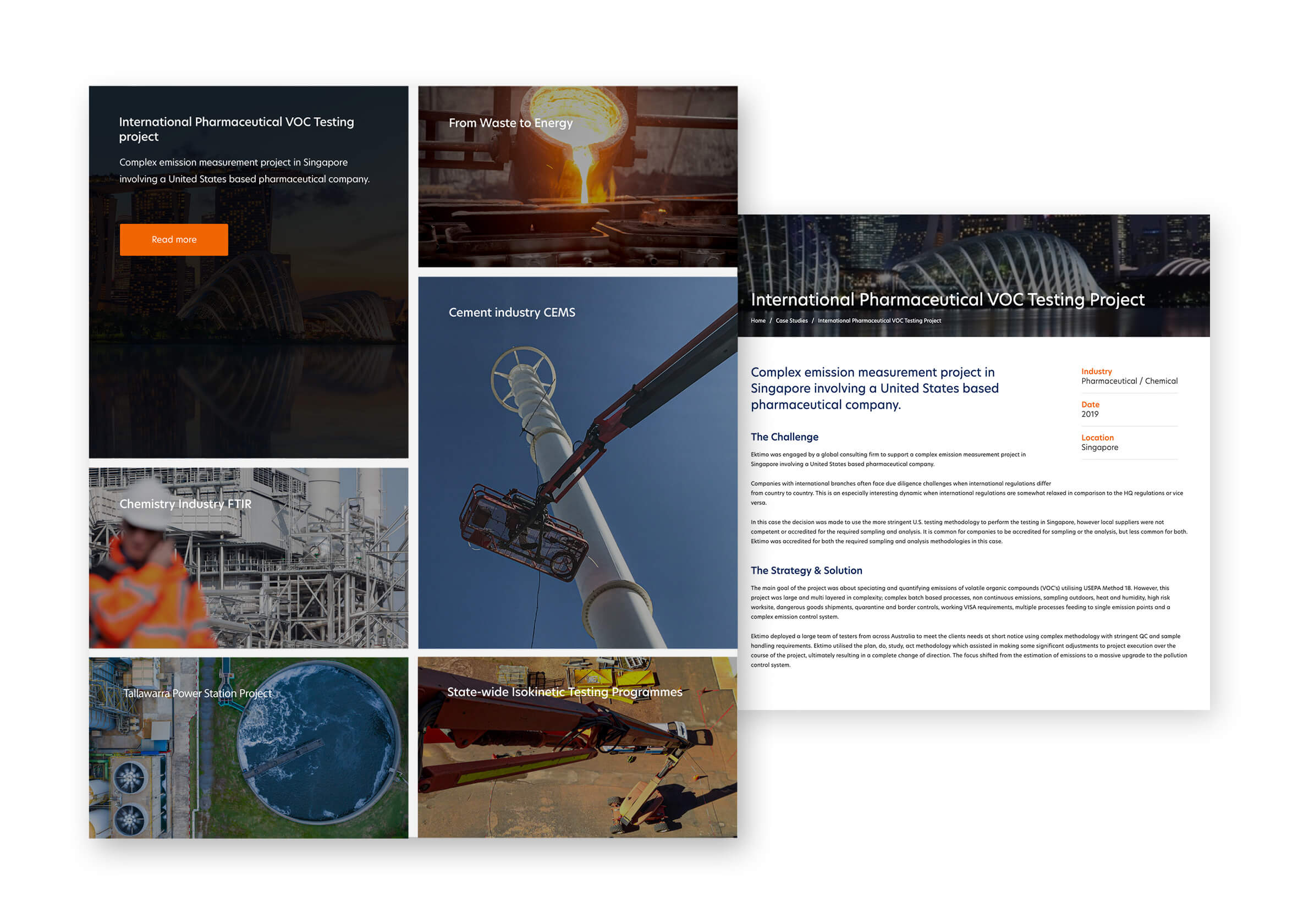Click the last breadcrumb, International Pharmaceutical VOC Testing Project
Viewport: 1298px width, 924px height.
879,321
